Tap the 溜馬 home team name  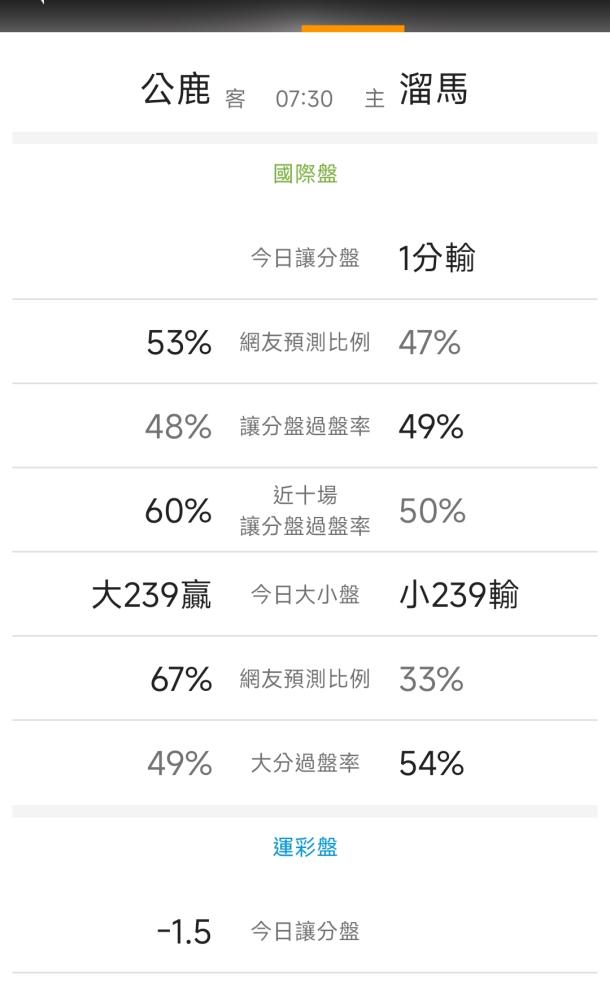(x=433, y=91)
